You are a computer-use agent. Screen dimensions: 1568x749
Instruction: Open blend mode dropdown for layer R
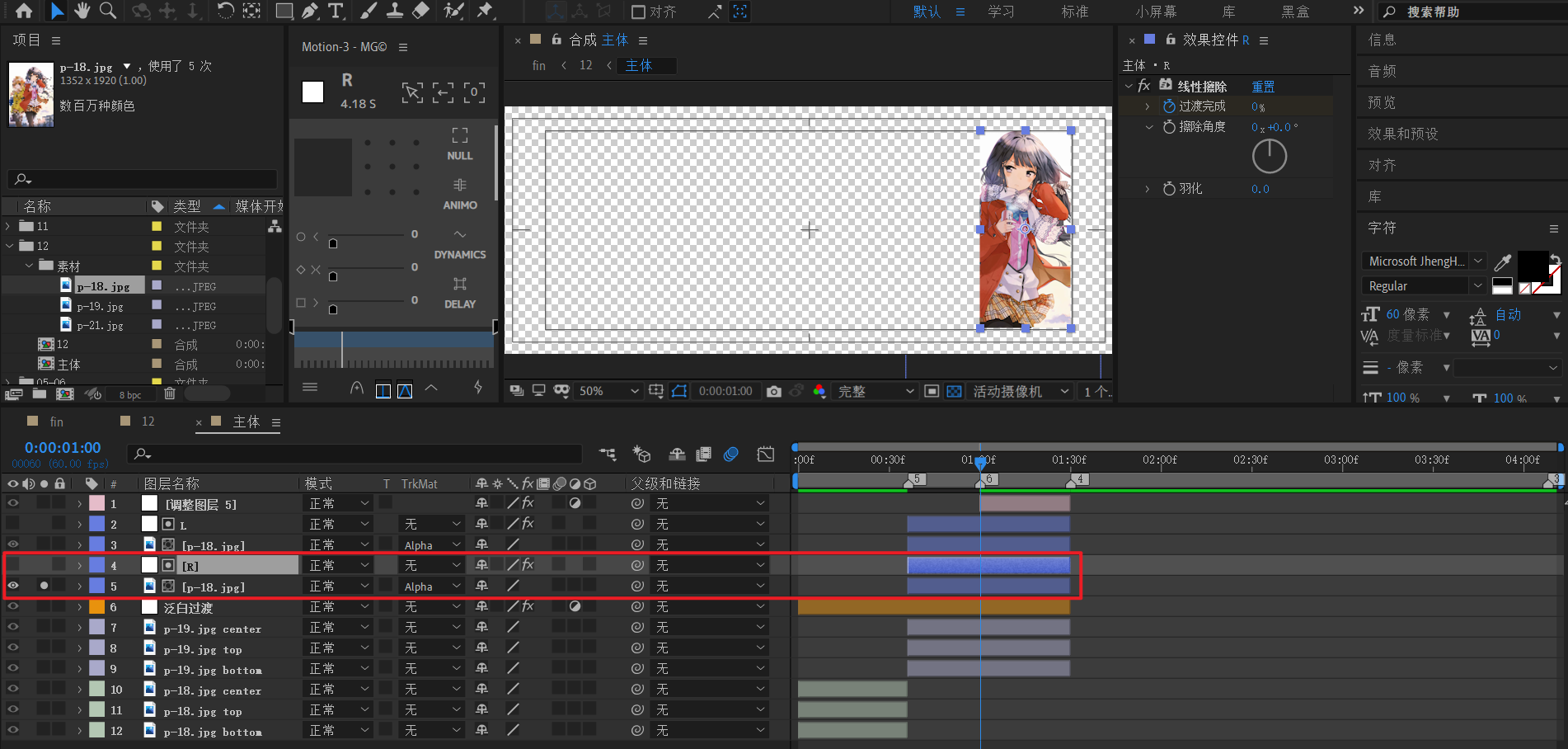tap(339, 565)
